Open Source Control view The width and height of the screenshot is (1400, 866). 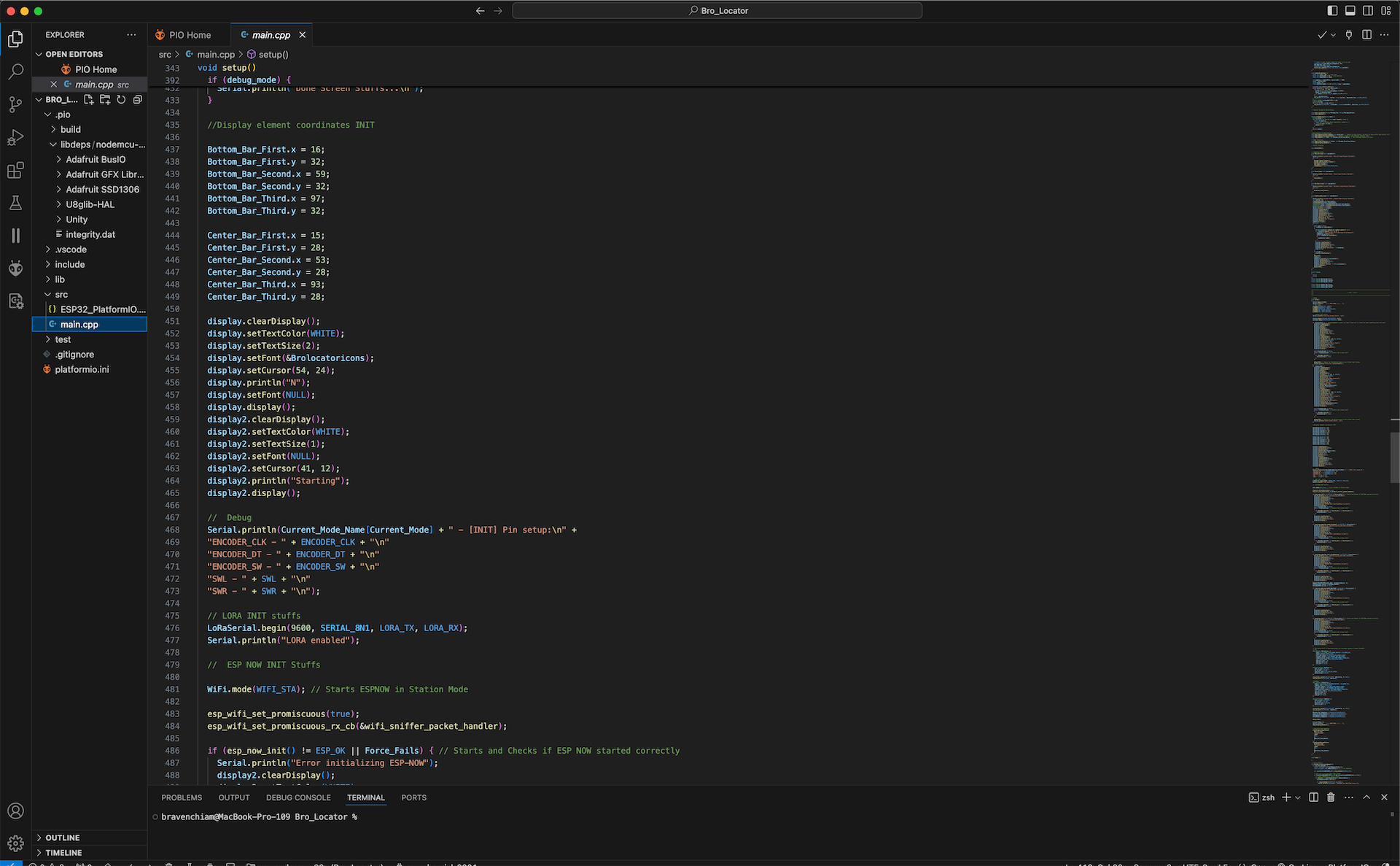point(15,104)
